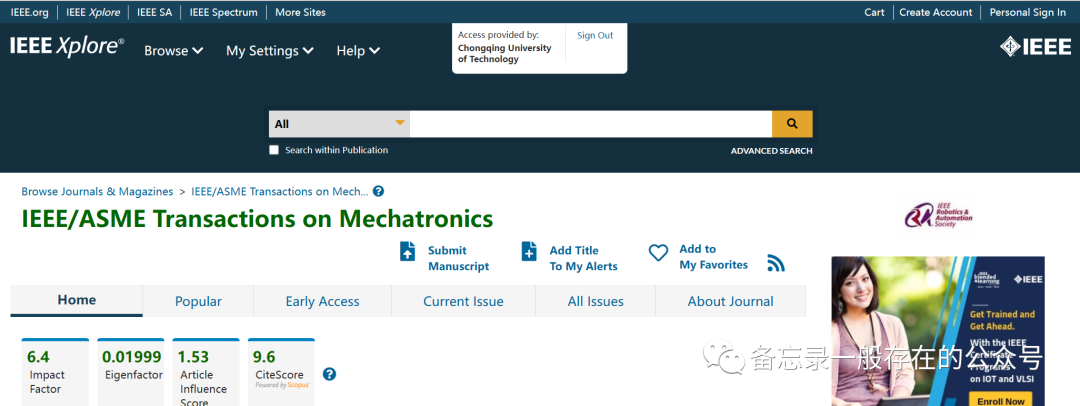Open the IEEE SA link
1080x406 pixels.
(155, 12)
